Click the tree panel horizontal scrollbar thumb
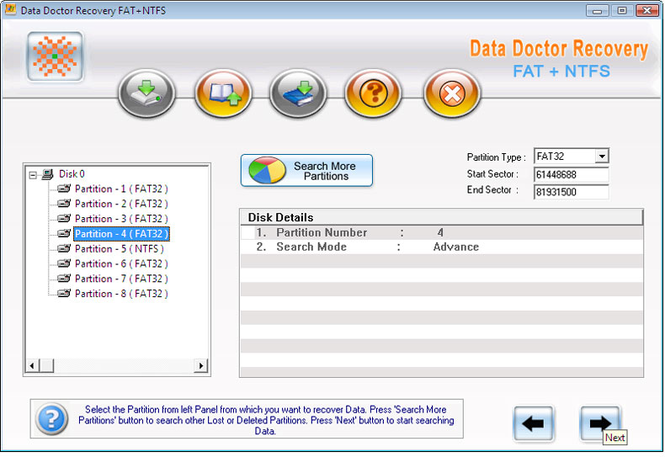This screenshot has height=457, width=665. coord(47,365)
